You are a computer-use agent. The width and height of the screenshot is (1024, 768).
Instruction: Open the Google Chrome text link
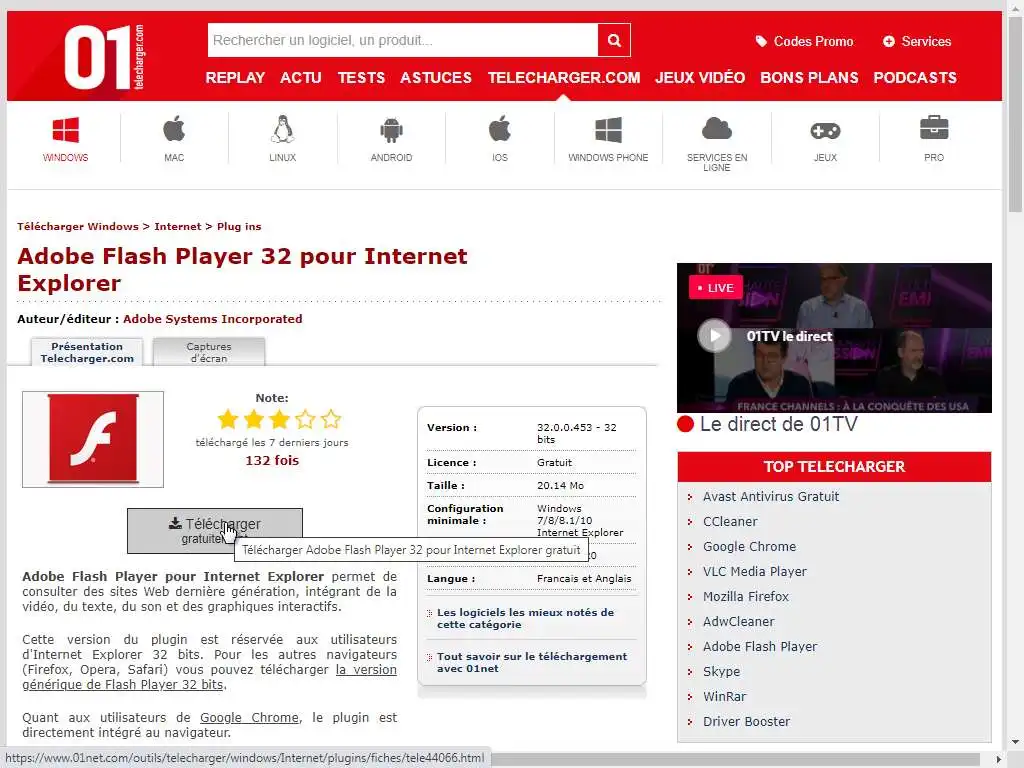pyautogui.click(x=249, y=717)
